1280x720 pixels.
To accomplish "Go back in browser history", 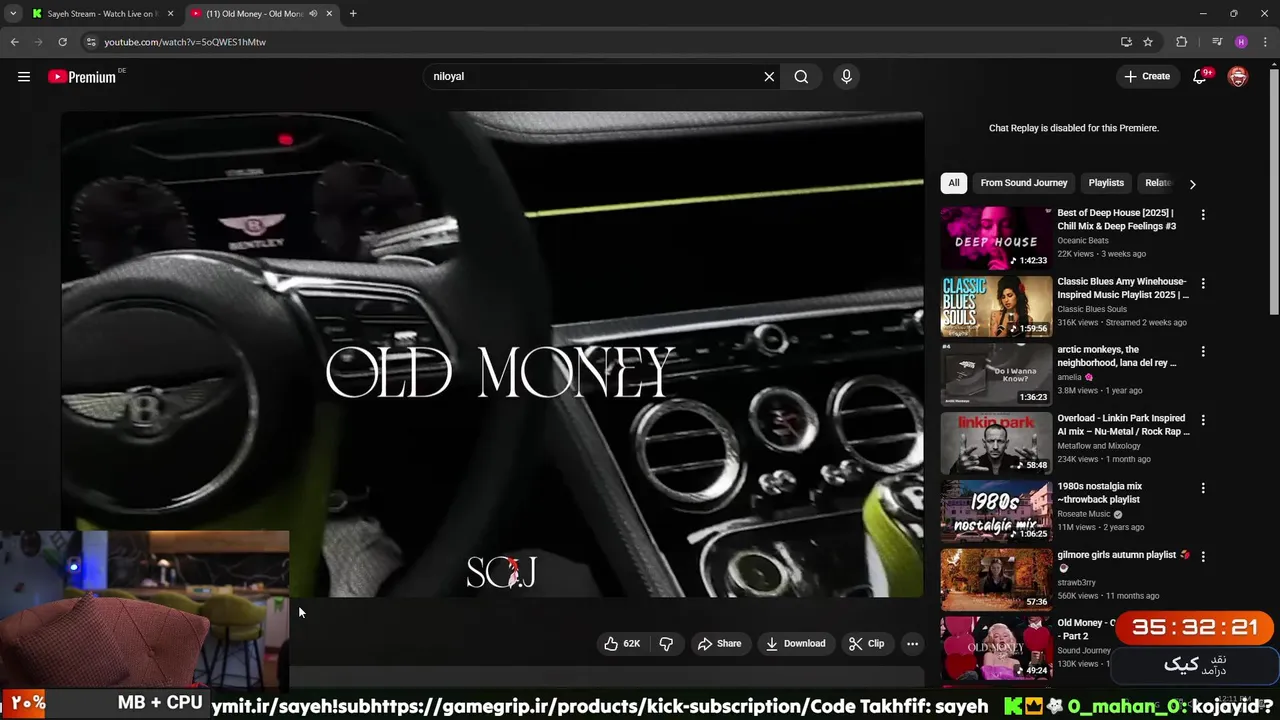I will [14, 42].
